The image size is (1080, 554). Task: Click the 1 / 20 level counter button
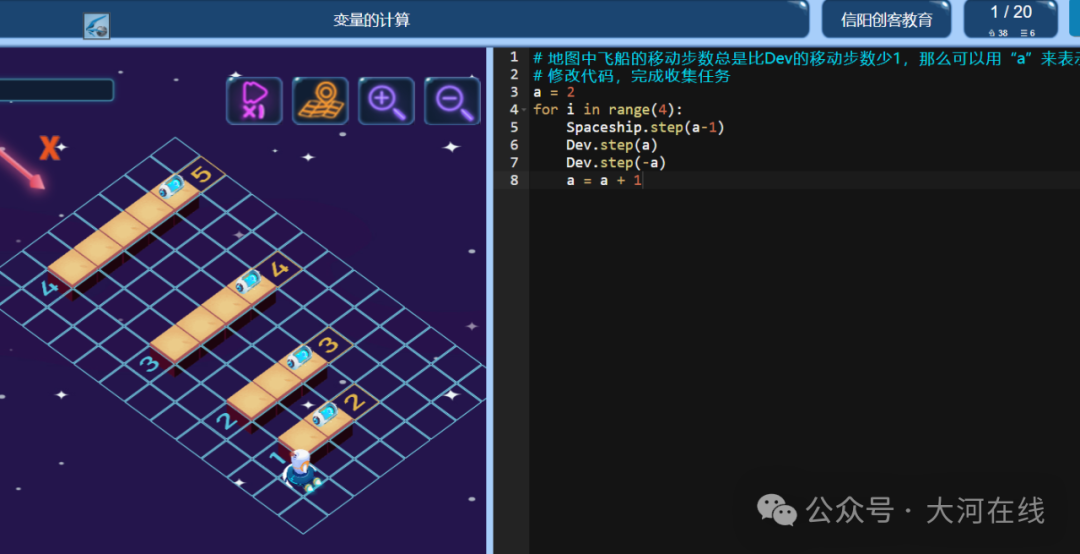(x=1010, y=19)
